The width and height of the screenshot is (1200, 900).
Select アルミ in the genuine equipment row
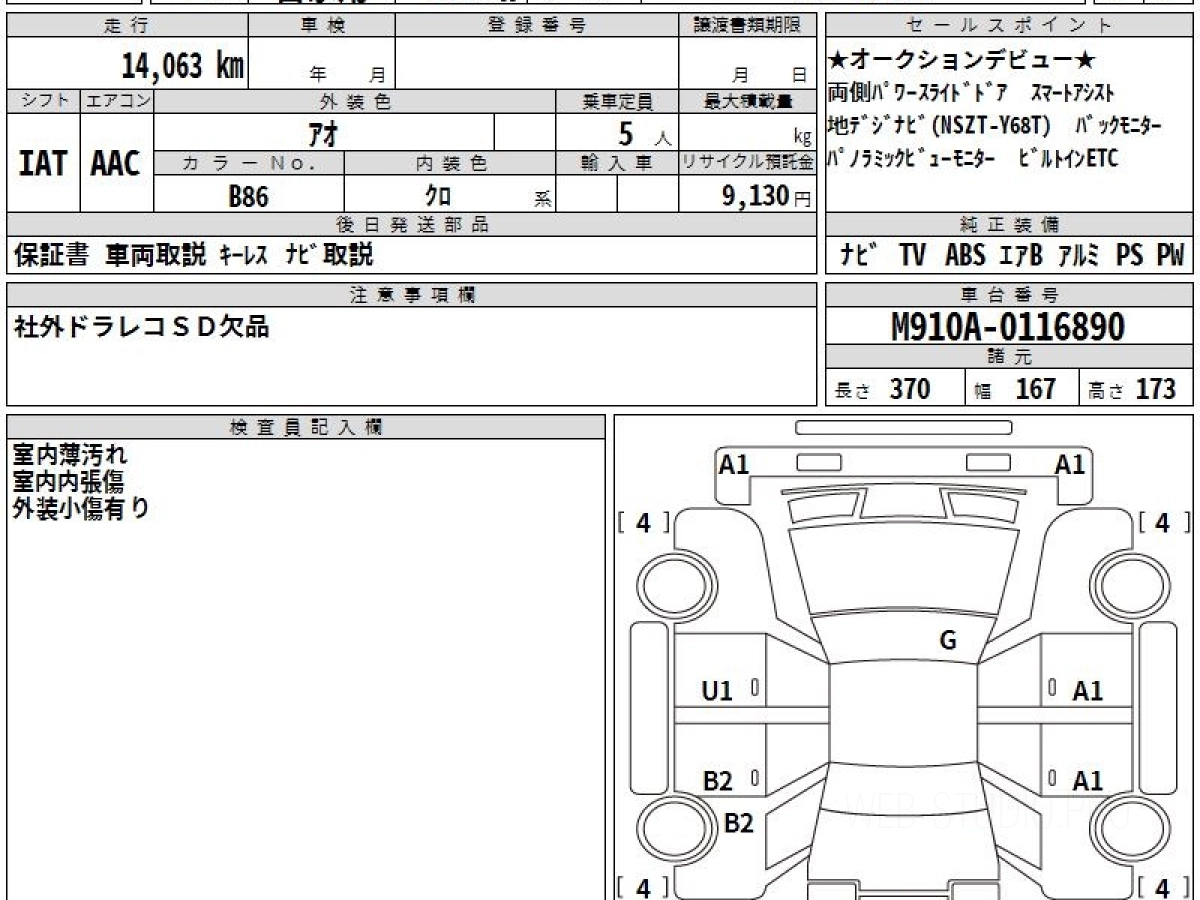click(1080, 256)
